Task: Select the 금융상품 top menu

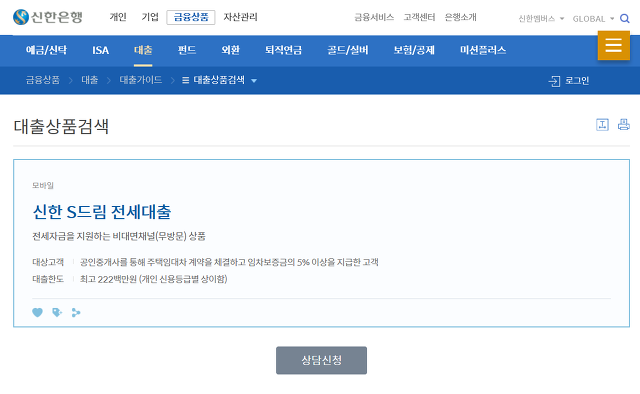Action: pos(191,17)
